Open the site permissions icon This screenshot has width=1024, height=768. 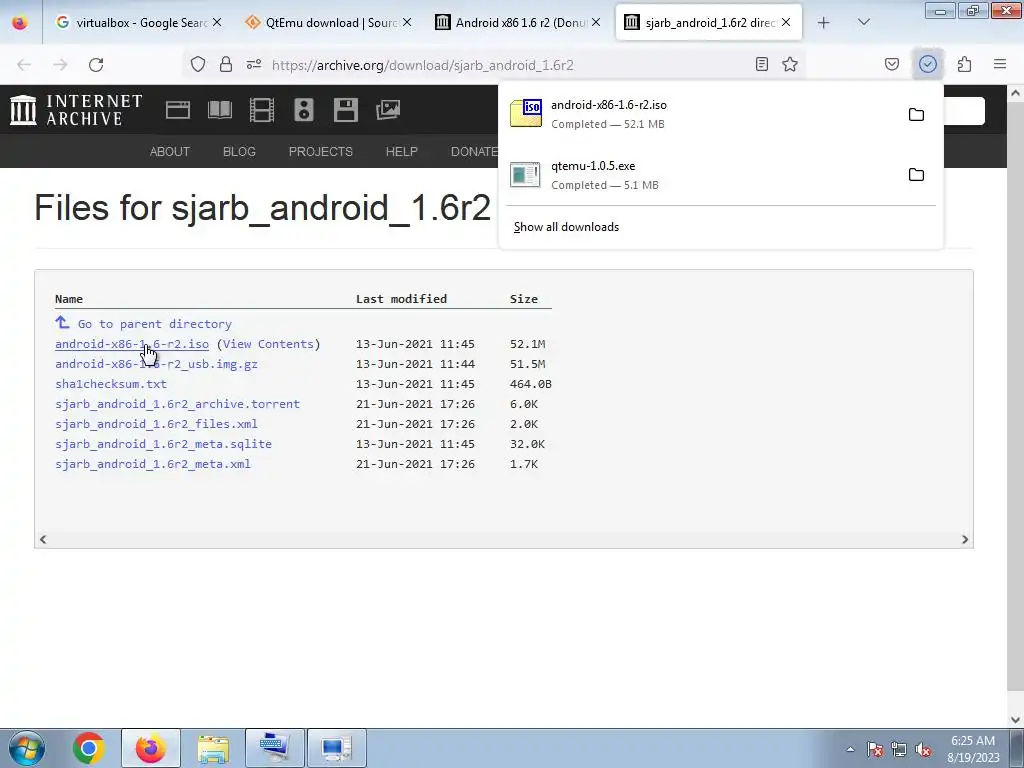coord(254,64)
